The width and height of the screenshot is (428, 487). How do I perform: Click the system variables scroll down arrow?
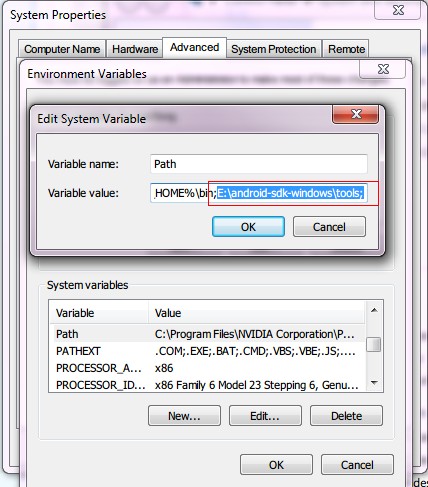(x=374, y=383)
